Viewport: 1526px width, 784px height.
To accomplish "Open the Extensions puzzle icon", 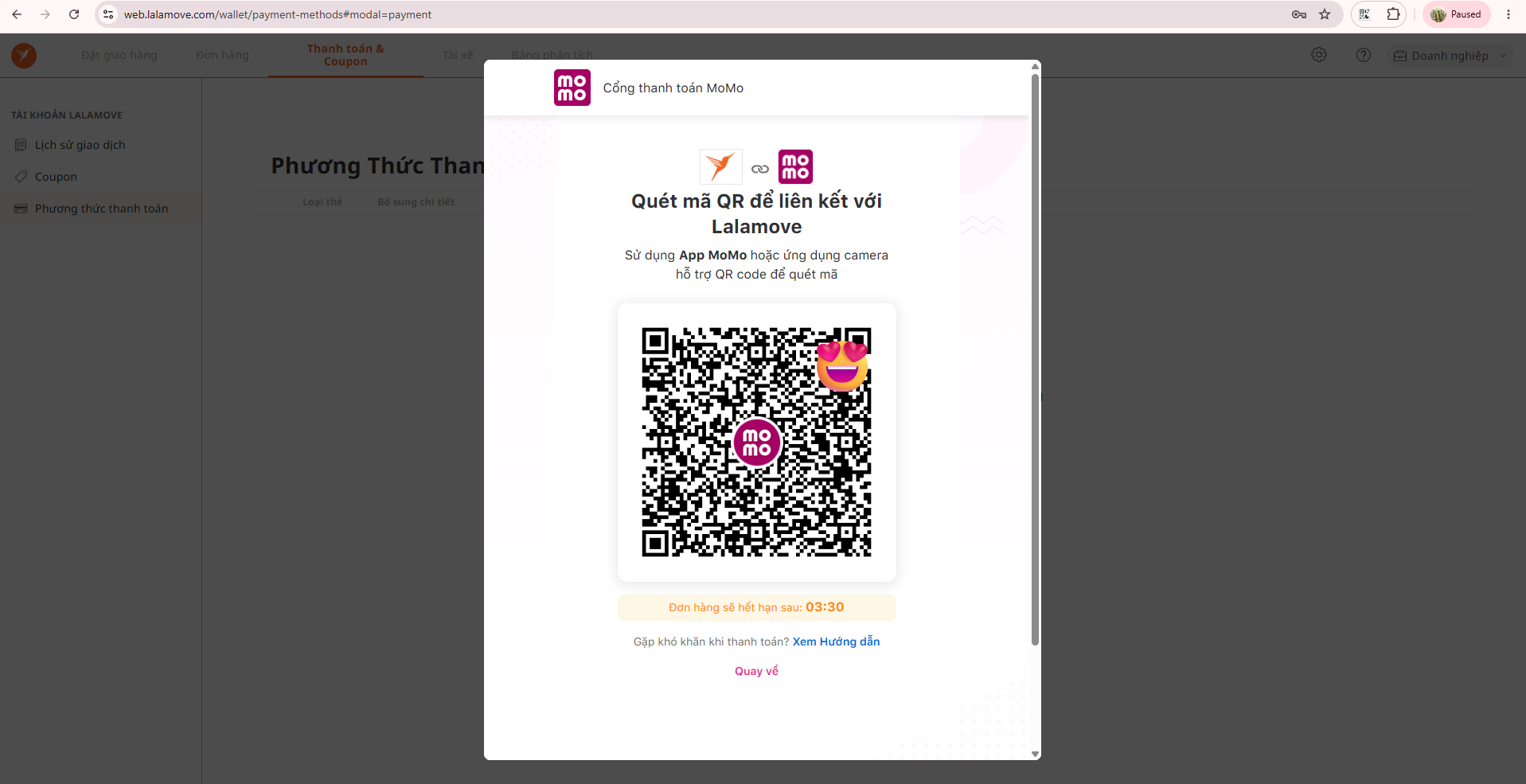I will point(1393,14).
